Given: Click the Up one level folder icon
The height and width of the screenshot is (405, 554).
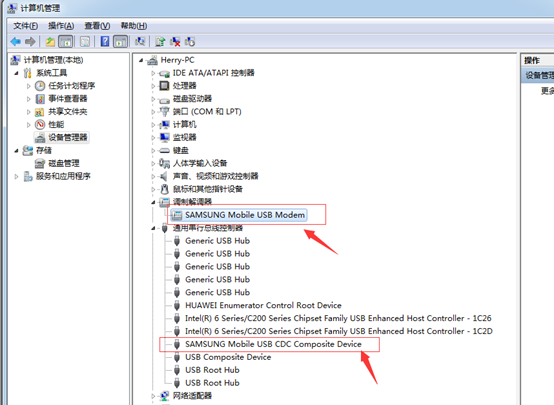Looking at the screenshot, I should coord(50,42).
